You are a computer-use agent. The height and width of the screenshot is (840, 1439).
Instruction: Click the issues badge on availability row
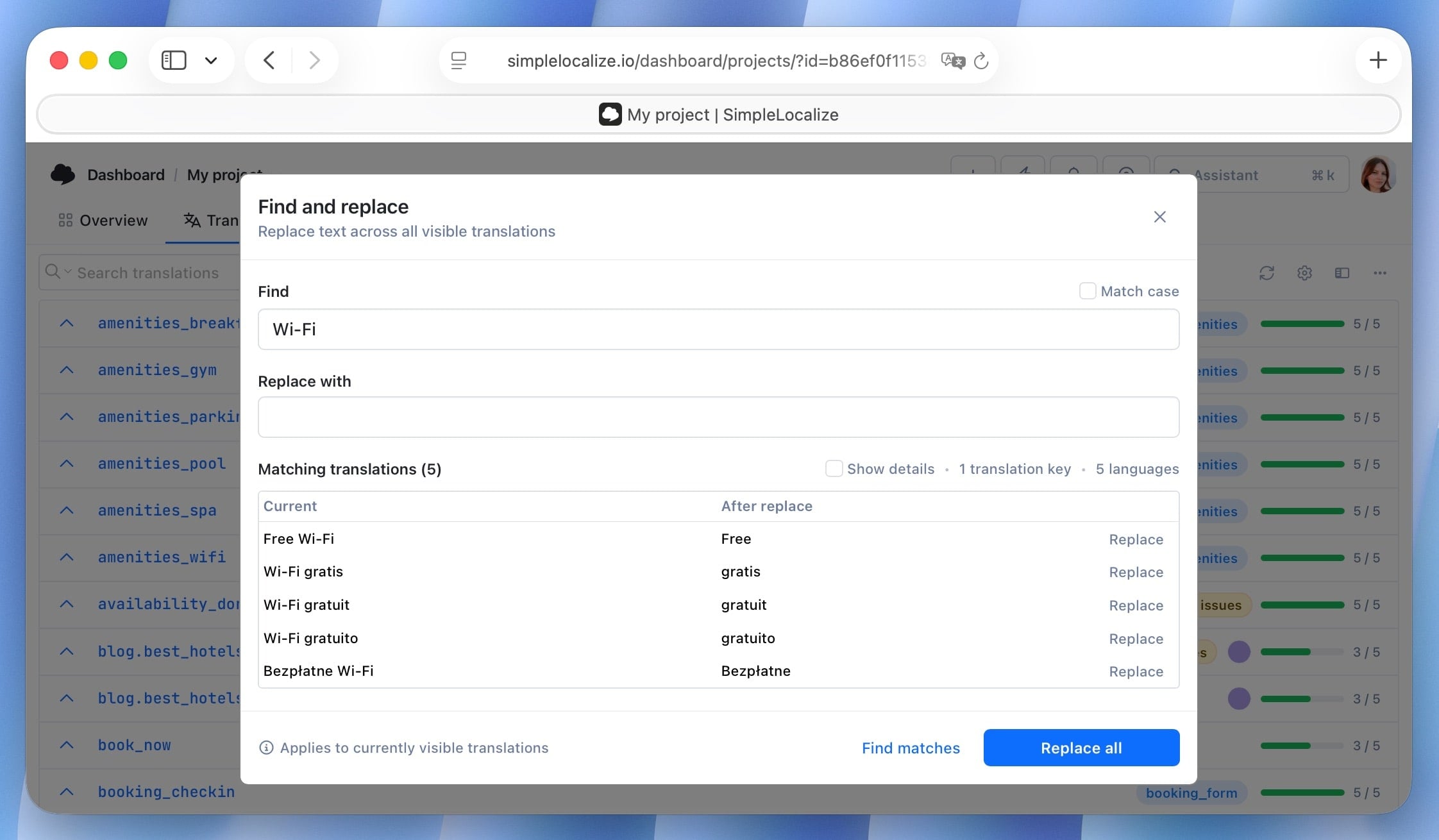[x=1224, y=605]
